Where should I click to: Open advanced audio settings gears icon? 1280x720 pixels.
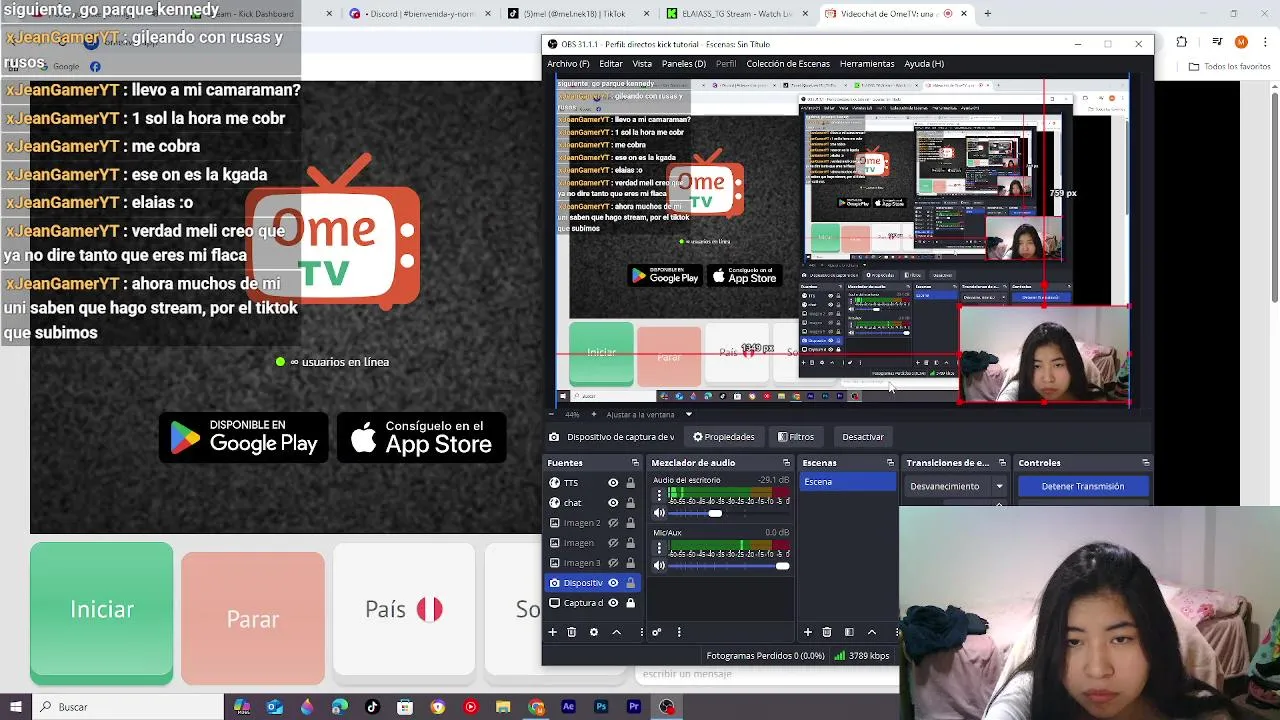(656, 632)
